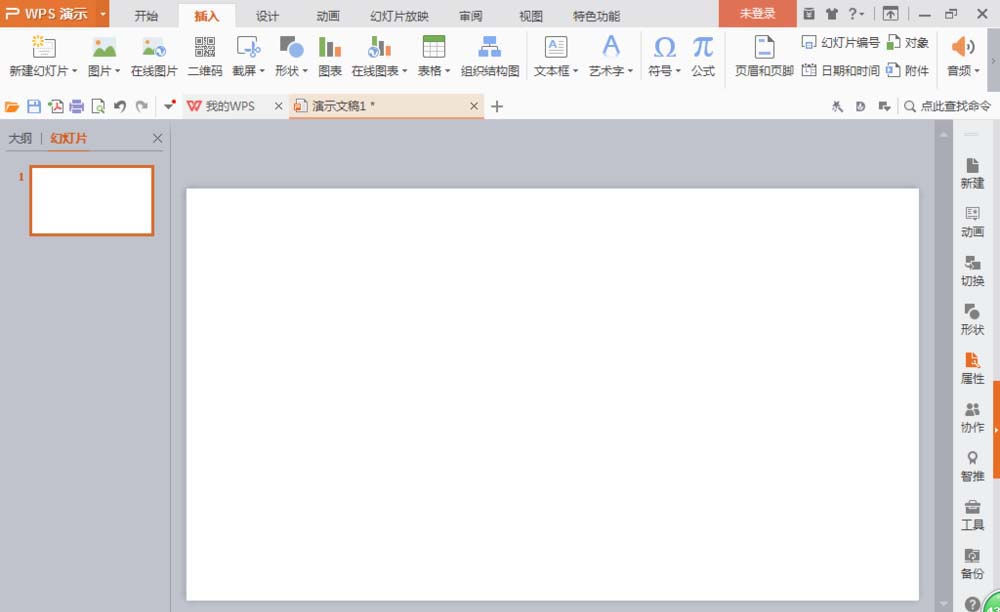The width and height of the screenshot is (1000, 612).
Task: Open 属性 (Properties) in right sidebar
Action: 972,368
